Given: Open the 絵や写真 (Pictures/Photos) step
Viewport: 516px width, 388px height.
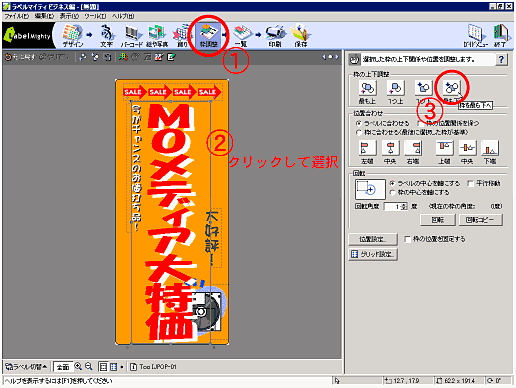Looking at the screenshot, I should [x=157, y=36].
